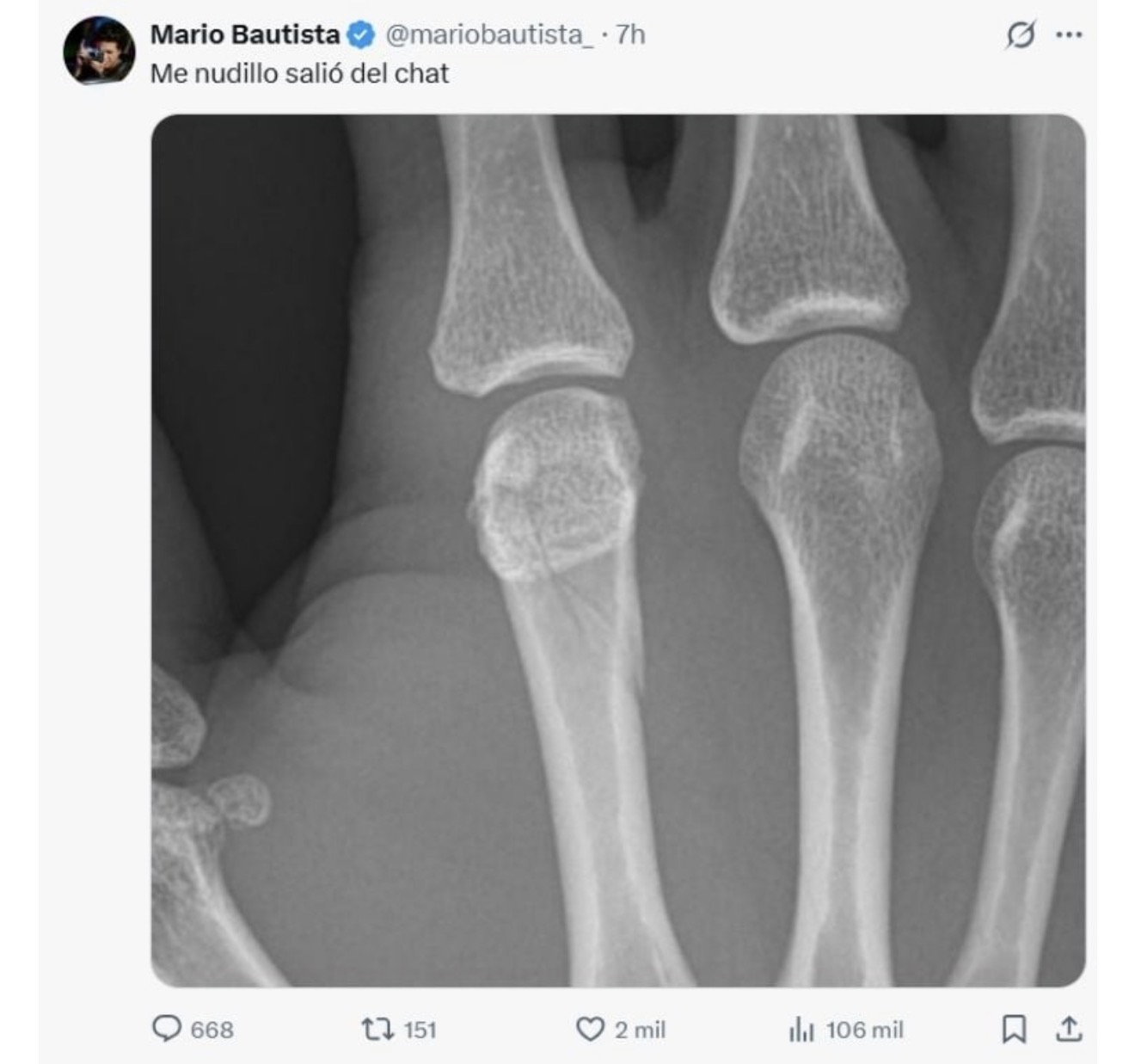Open the three-dot more options menu

point(1069,35)
